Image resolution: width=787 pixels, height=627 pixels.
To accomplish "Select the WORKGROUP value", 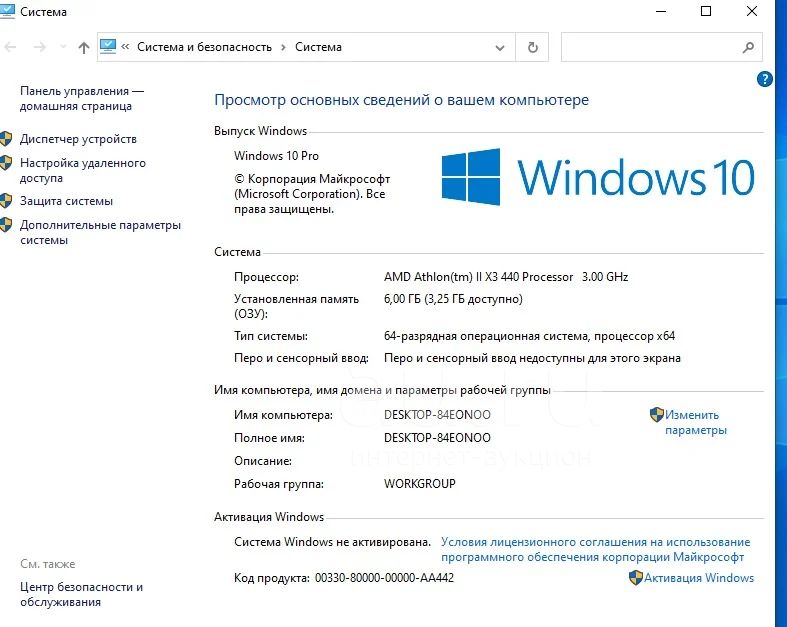I will 420,483.
